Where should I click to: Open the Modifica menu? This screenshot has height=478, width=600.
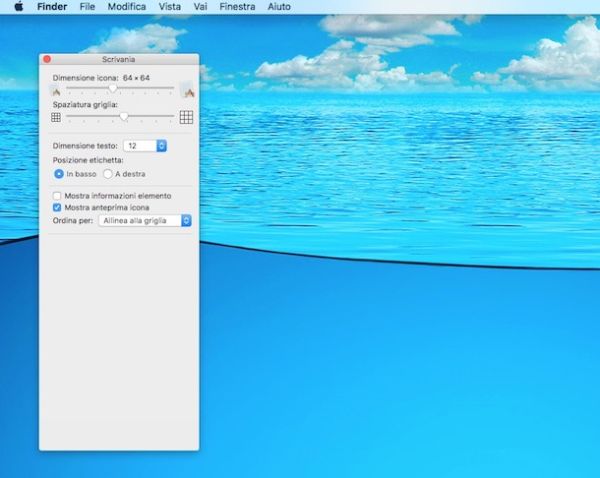coord(126,7)
